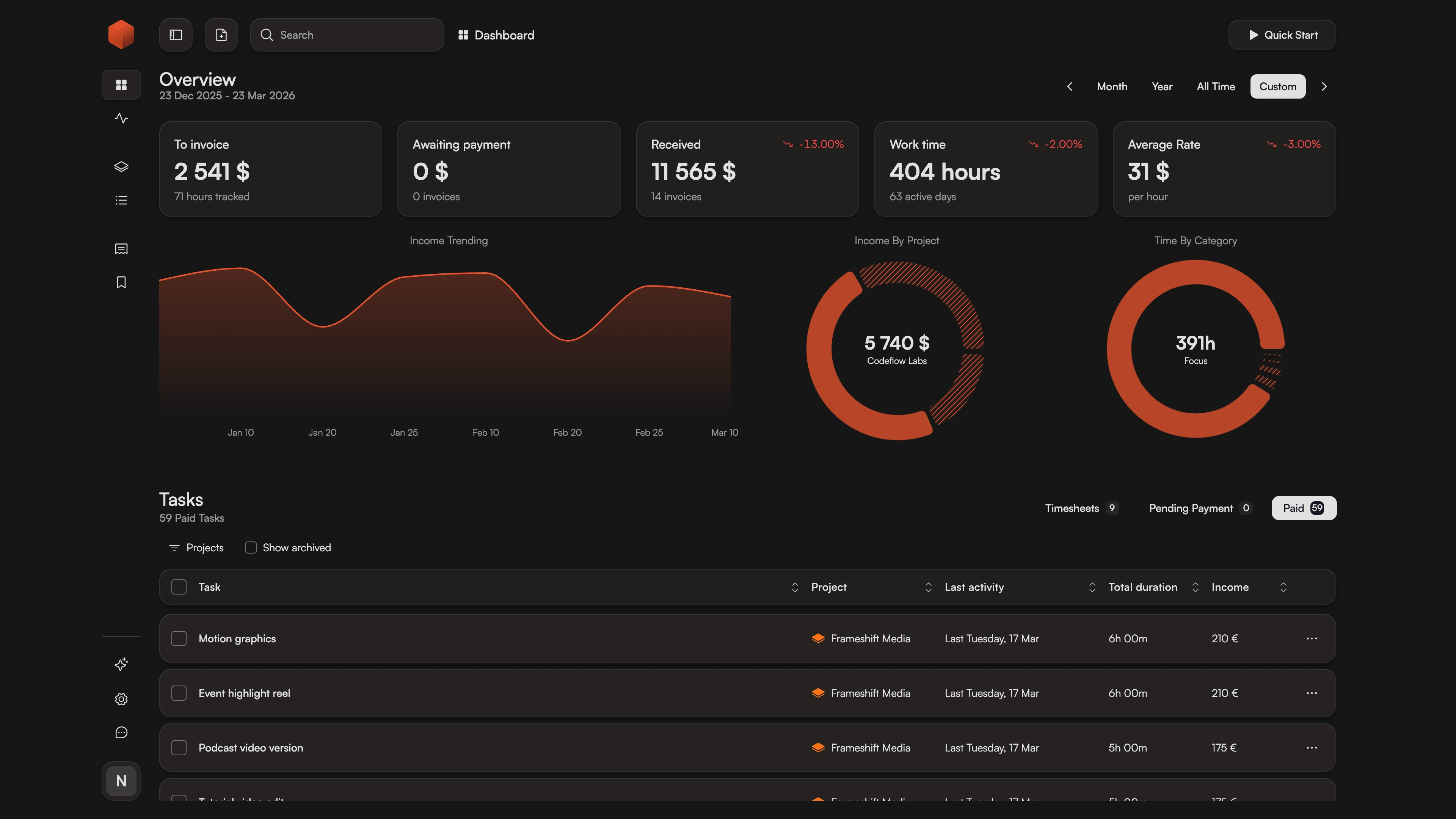The image size is (1456, 819).
Task: Select the Bookmarks icon in sidebar
Action: pos(121,282)
